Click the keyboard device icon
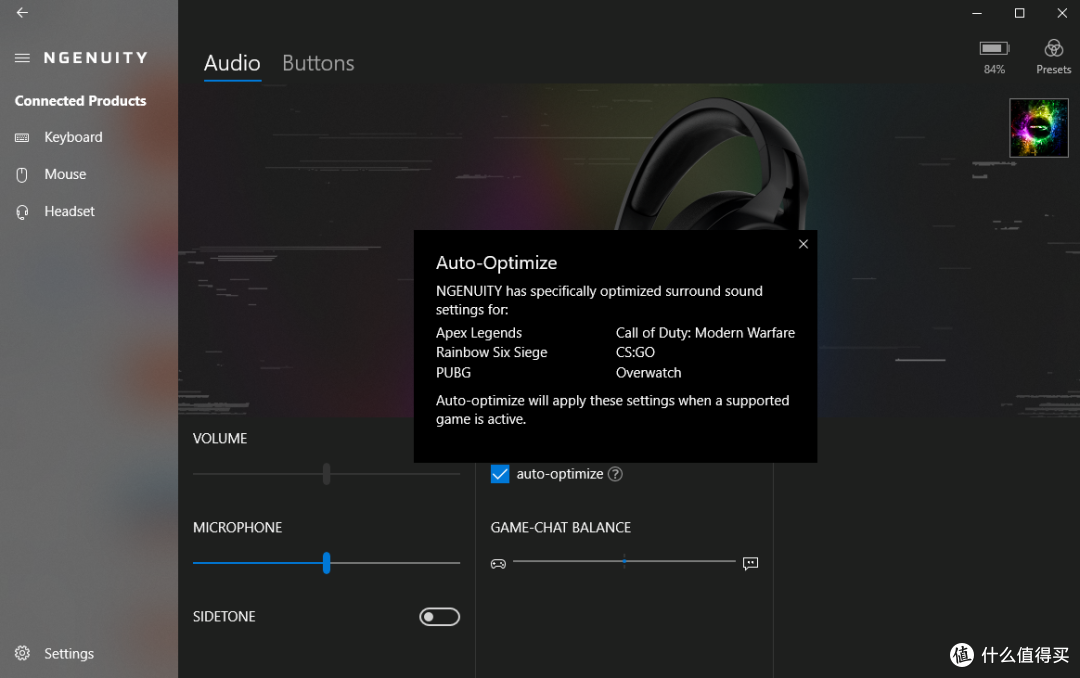 tap(22, 138)
